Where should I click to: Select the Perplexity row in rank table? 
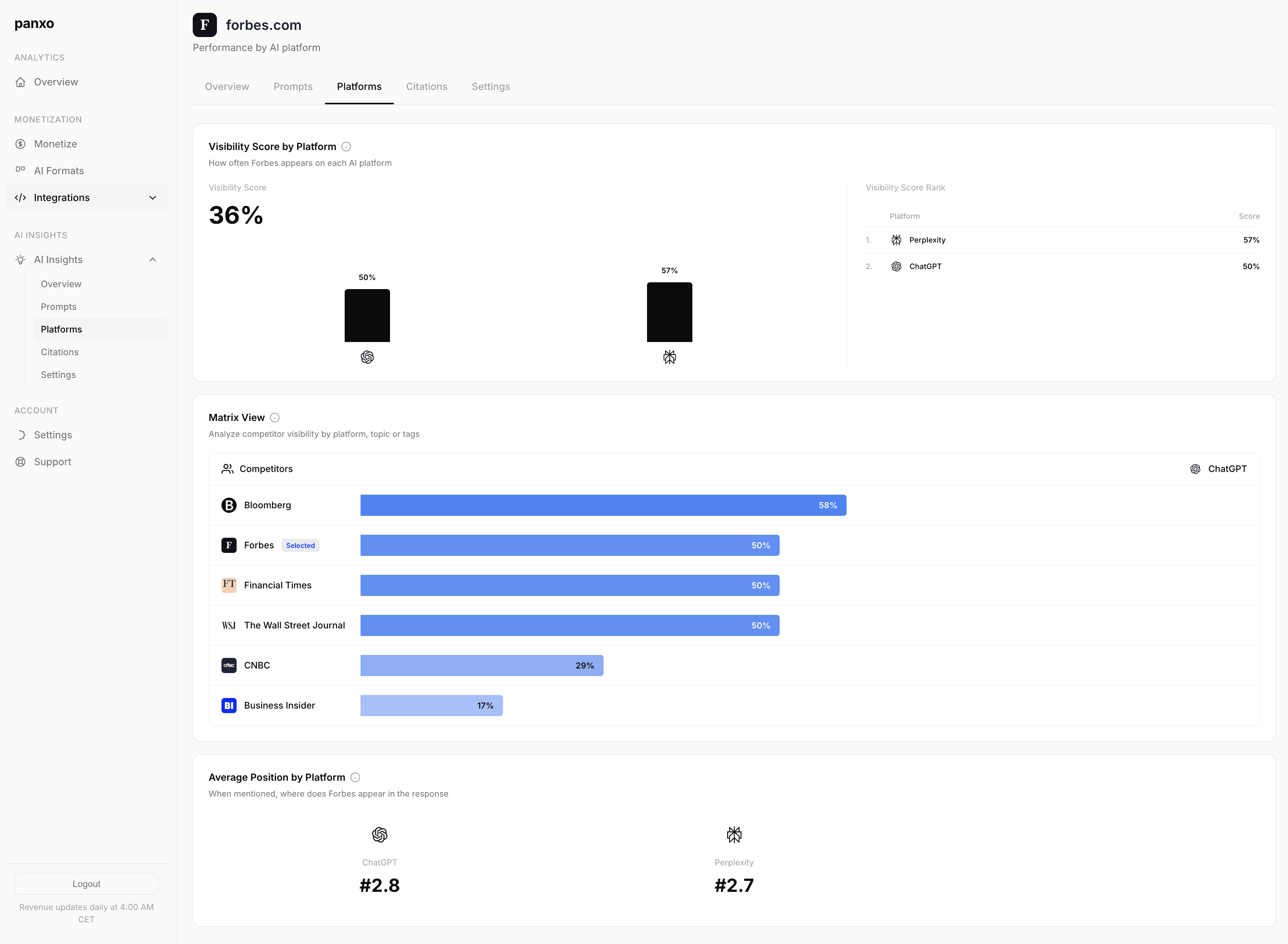(x=927, y=240)
